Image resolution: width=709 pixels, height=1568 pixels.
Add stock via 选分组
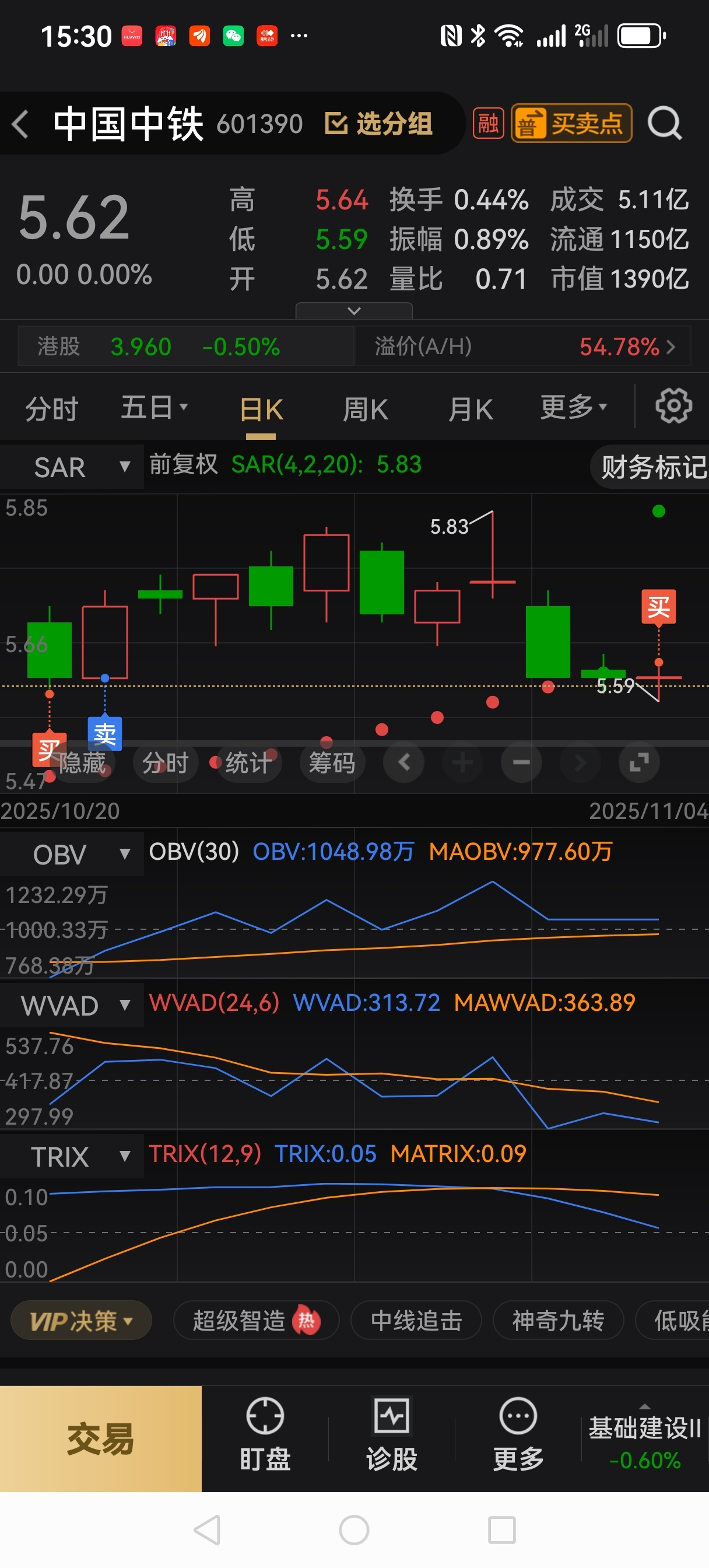tap(378, 124)
